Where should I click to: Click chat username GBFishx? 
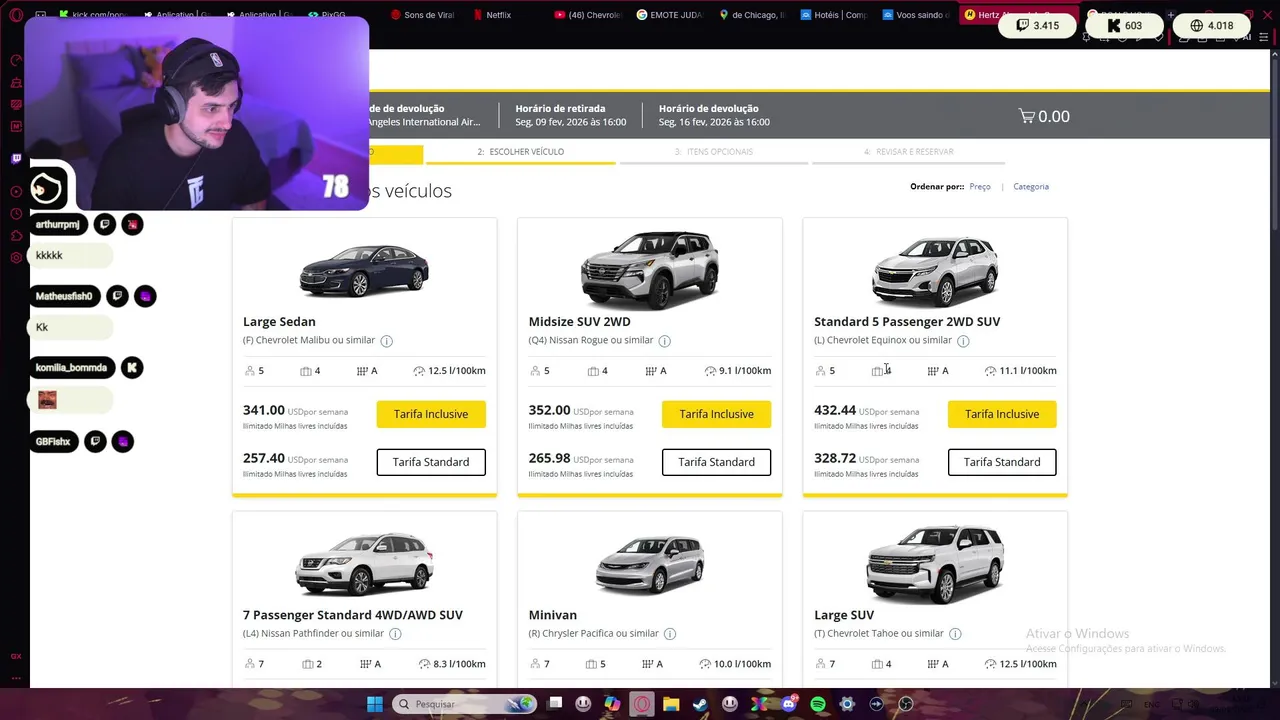[53, 442]
